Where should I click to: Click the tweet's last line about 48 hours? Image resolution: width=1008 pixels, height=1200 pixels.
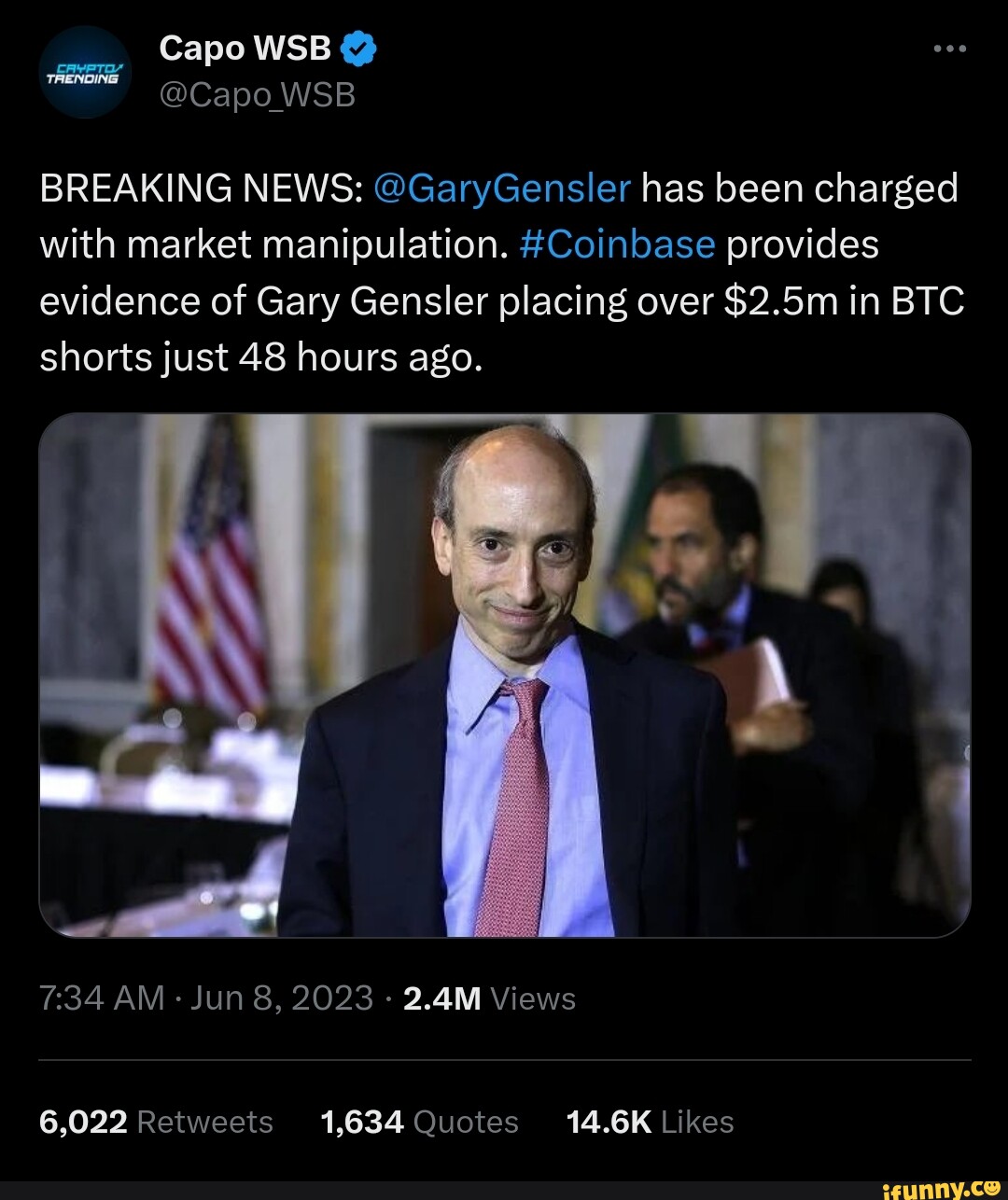(261, 356)
